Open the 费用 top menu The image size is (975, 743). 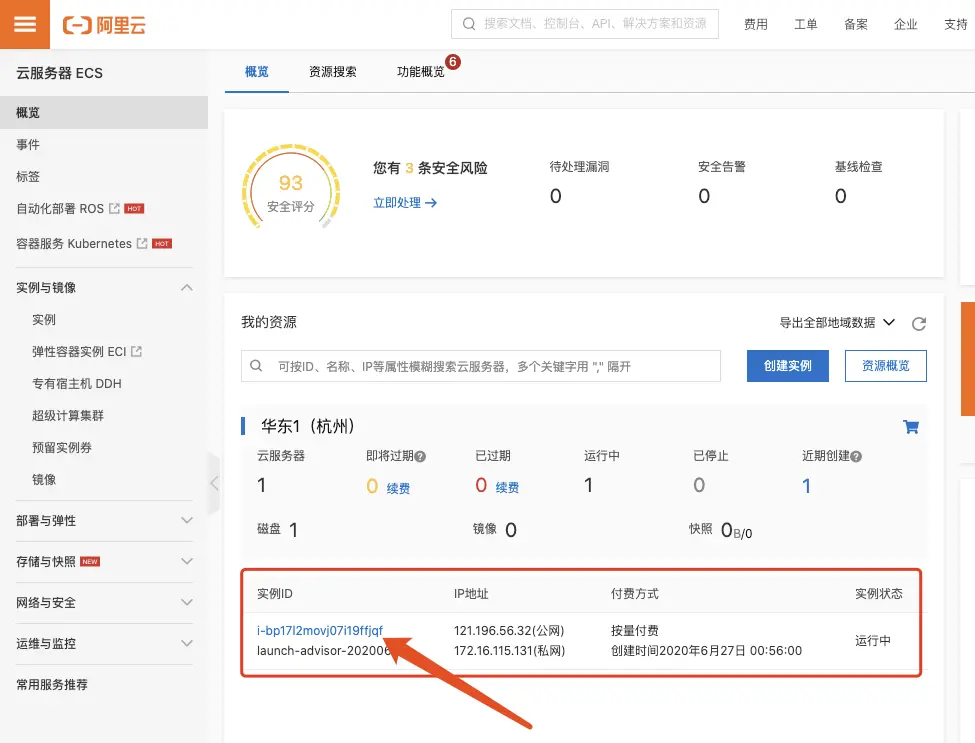coord(756,24)
